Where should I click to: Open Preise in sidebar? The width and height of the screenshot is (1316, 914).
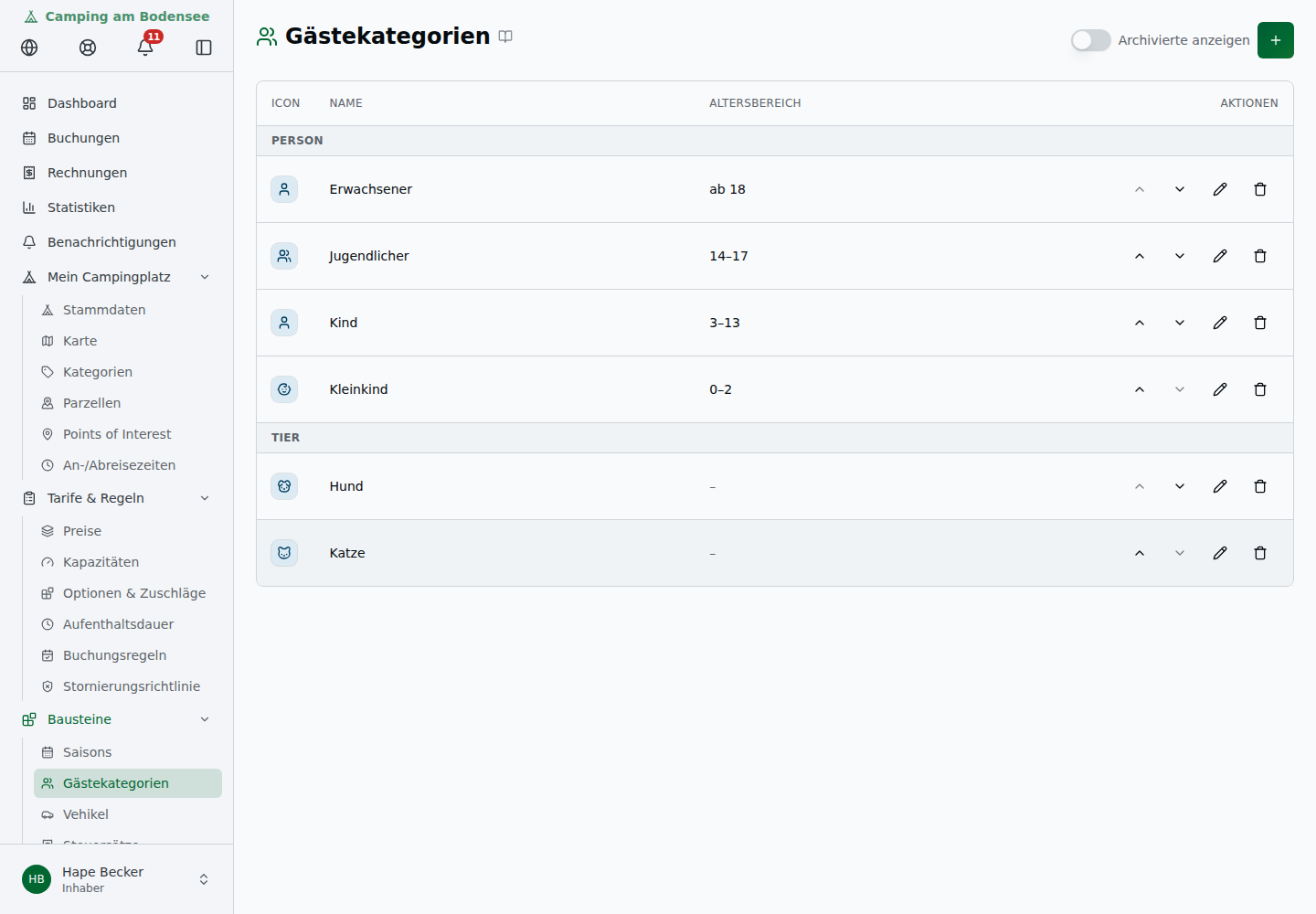click(128, 531)
